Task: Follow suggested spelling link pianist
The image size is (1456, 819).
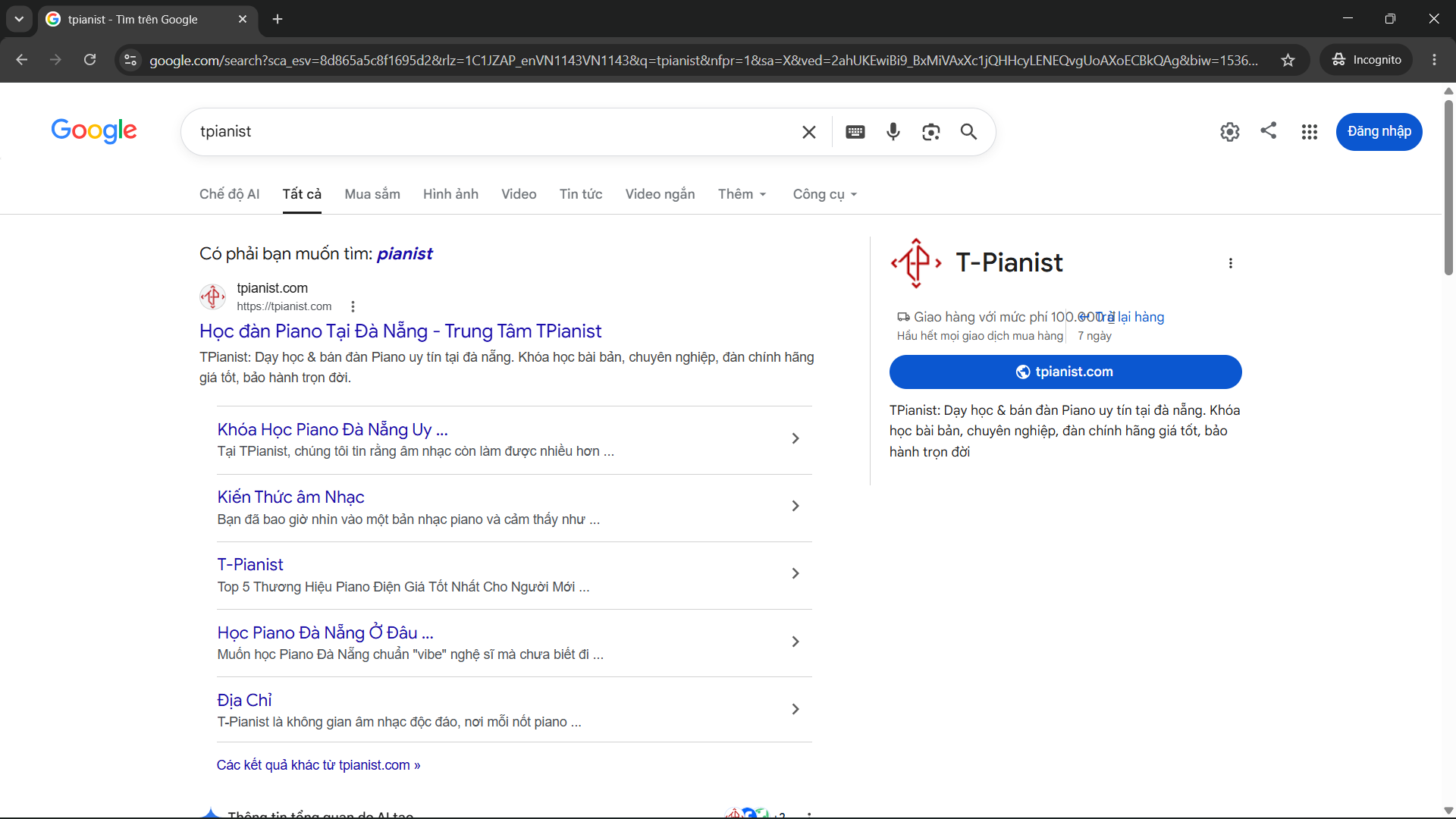Action: [x=405, y=253]
